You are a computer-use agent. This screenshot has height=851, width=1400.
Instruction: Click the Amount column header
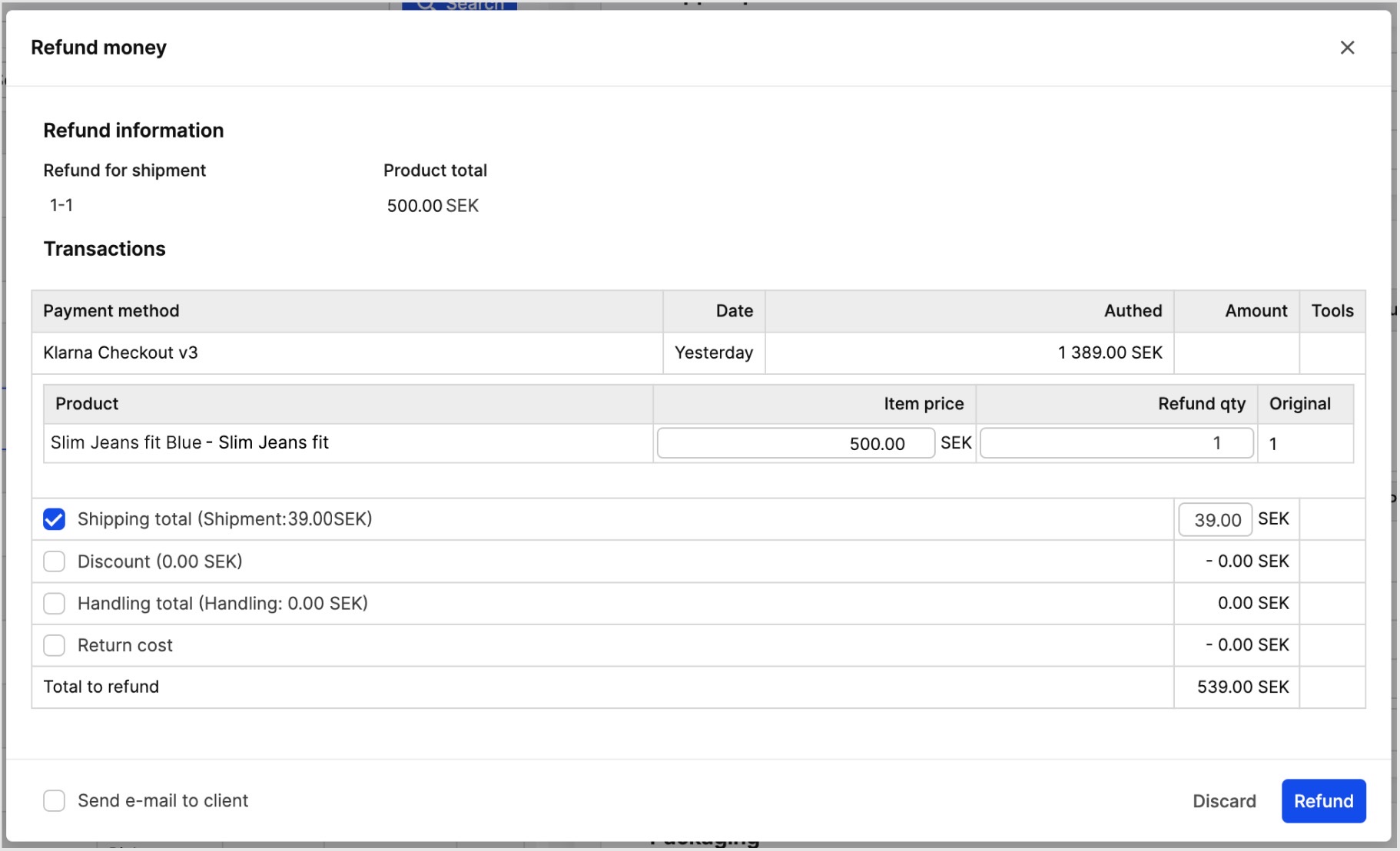point(1256,311)
